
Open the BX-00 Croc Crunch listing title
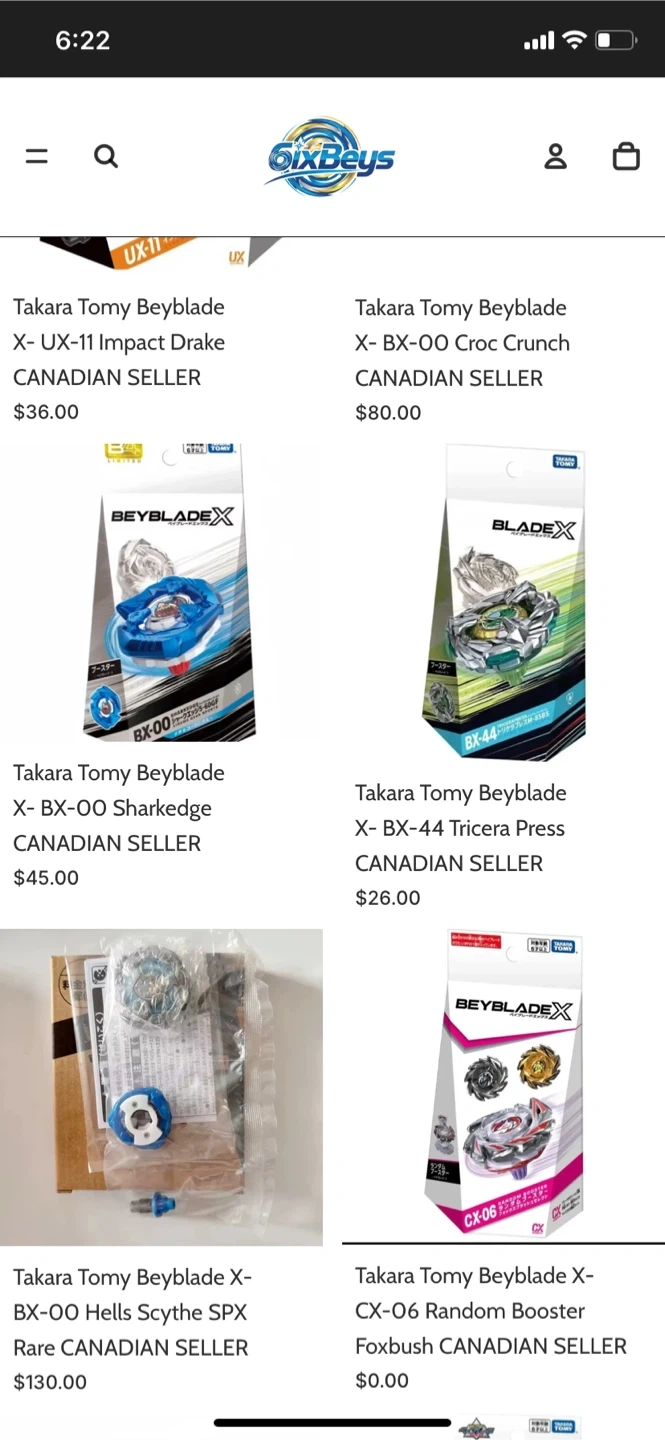462,343
